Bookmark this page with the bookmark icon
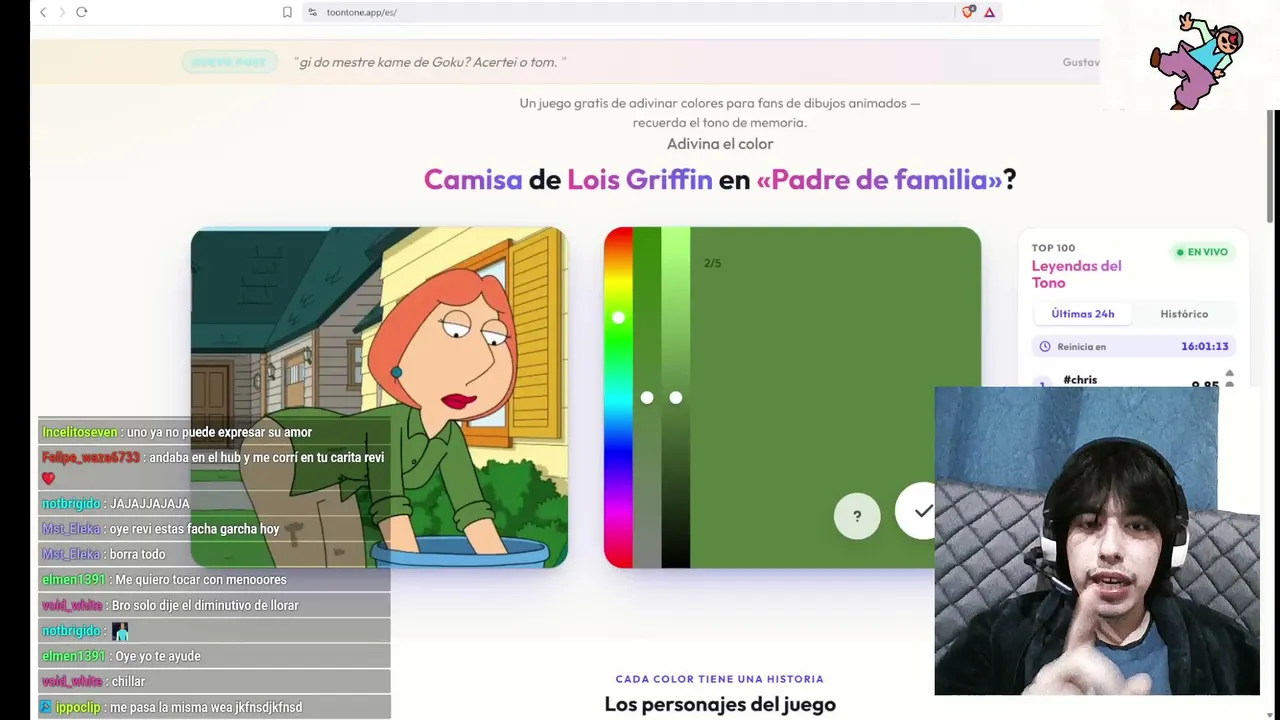 click(x=287, y=12)
